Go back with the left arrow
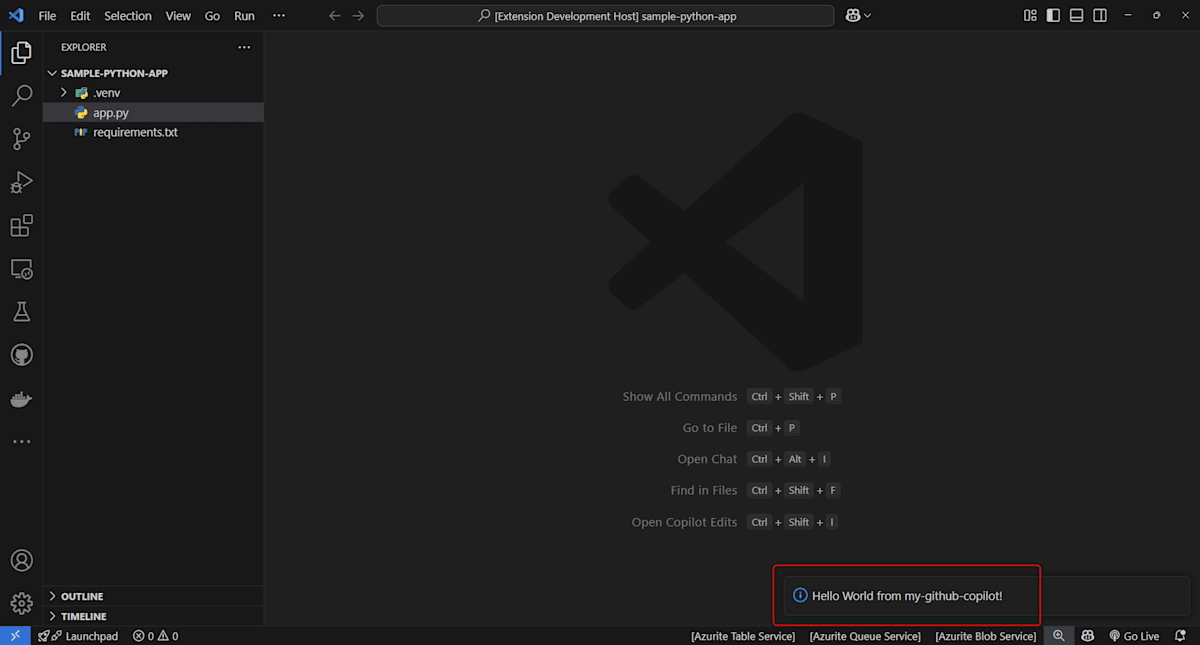 point(335,16)
